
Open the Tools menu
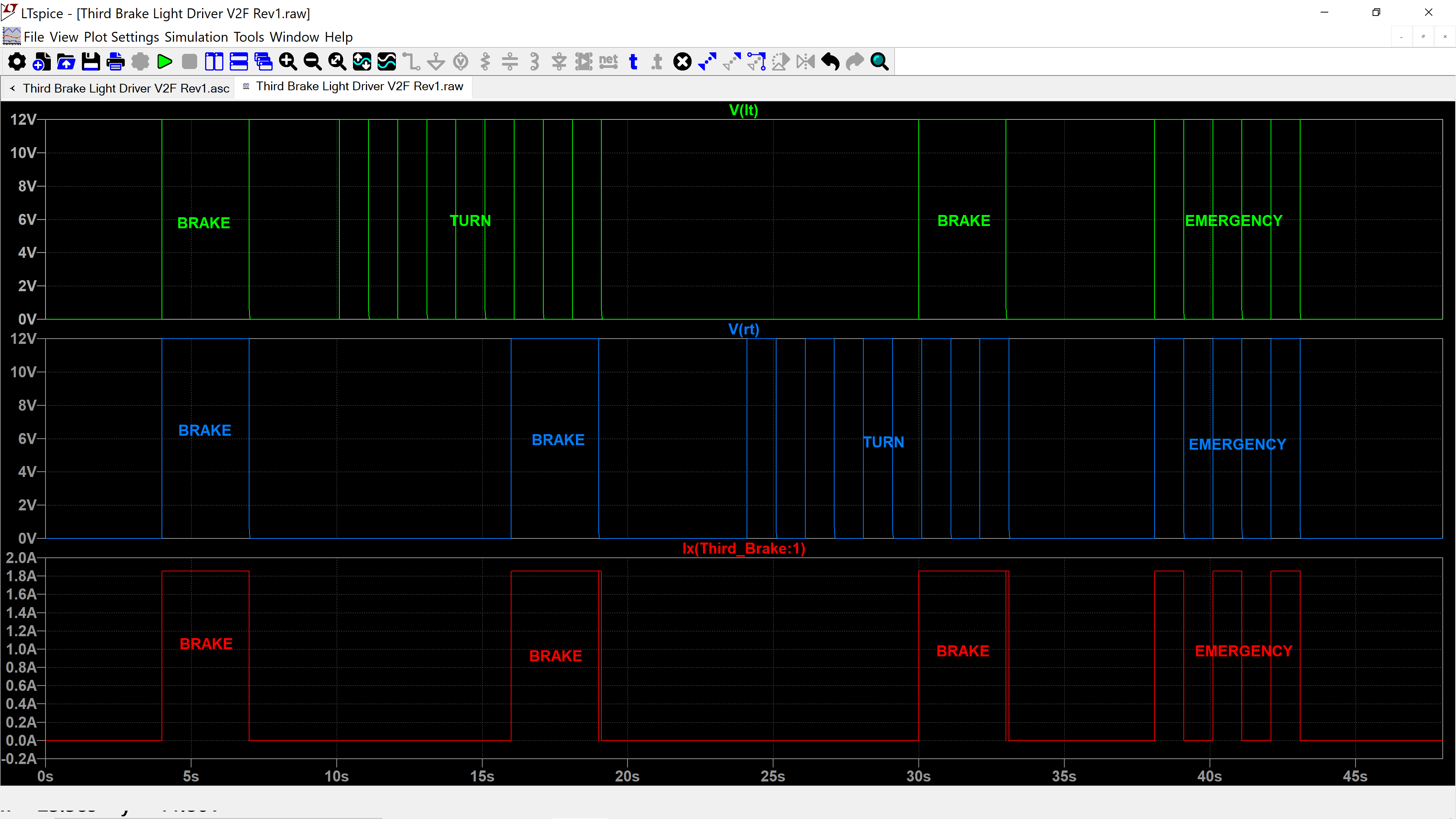[249, 37]
